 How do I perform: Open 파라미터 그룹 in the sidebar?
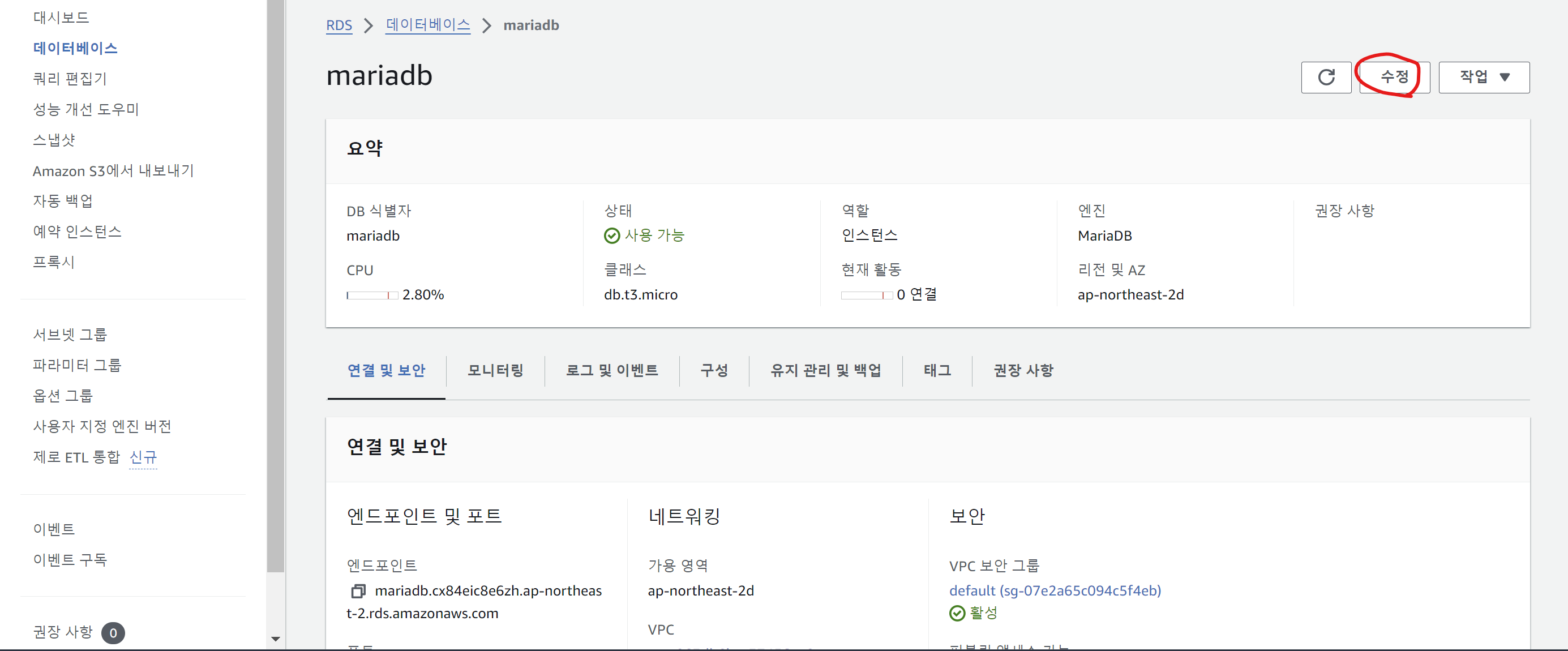(x=78, y=365)
